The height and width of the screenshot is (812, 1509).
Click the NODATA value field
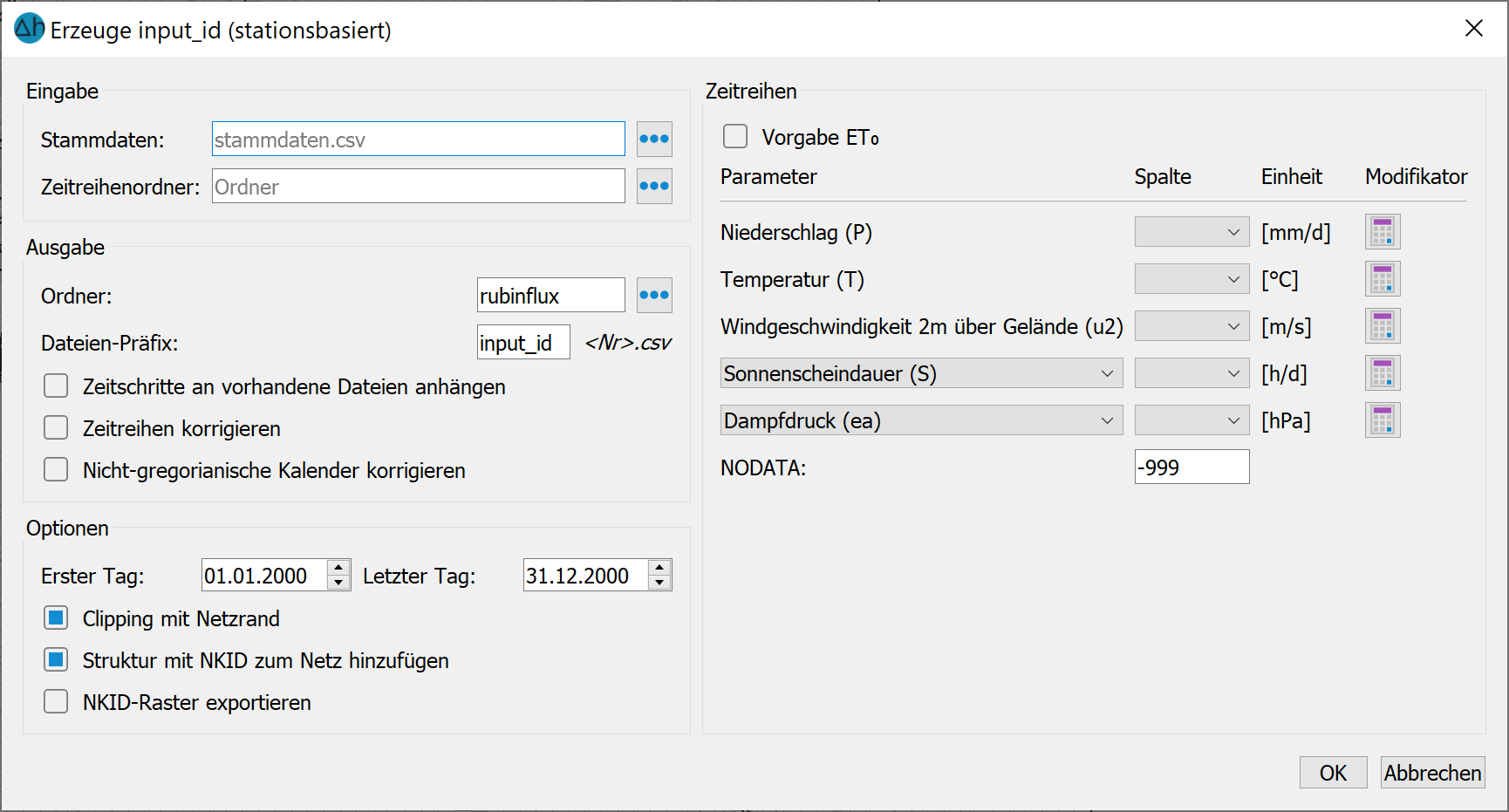1191,467
